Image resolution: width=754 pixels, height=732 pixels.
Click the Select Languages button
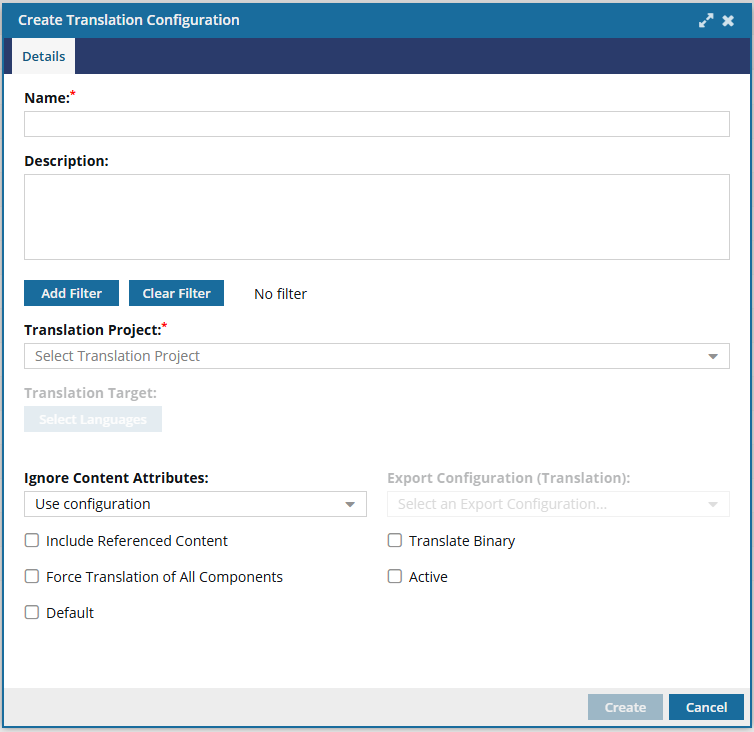(x=93, y=419)
